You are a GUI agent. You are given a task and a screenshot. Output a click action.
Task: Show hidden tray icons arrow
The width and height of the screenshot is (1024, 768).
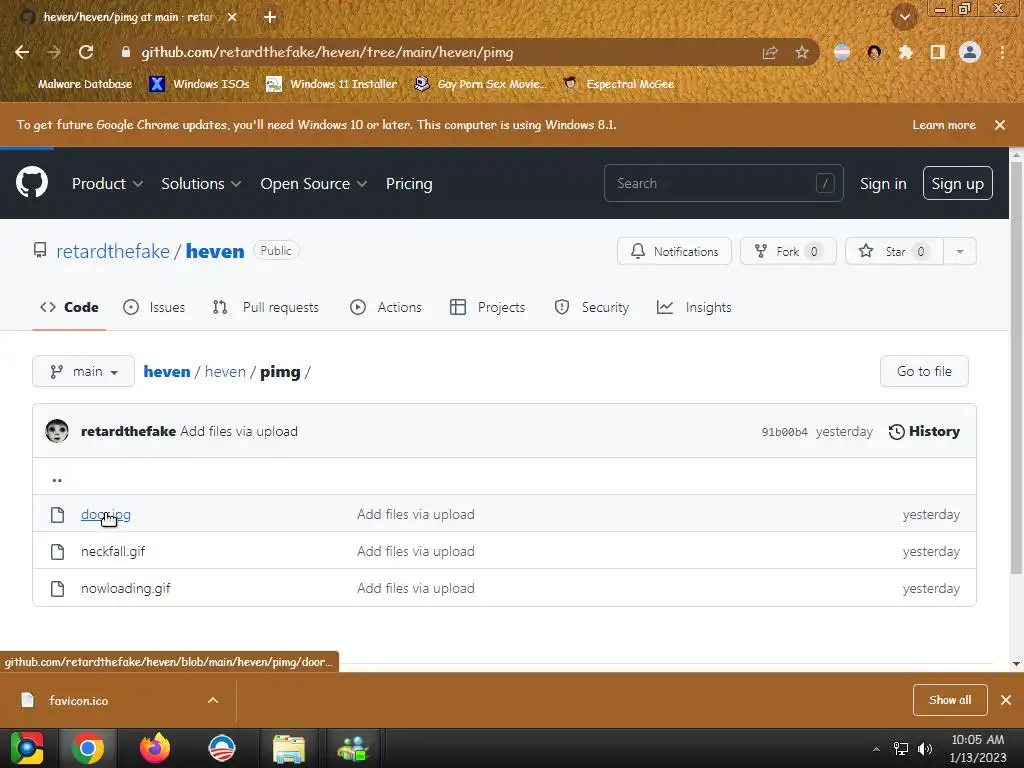pos(876,749)
